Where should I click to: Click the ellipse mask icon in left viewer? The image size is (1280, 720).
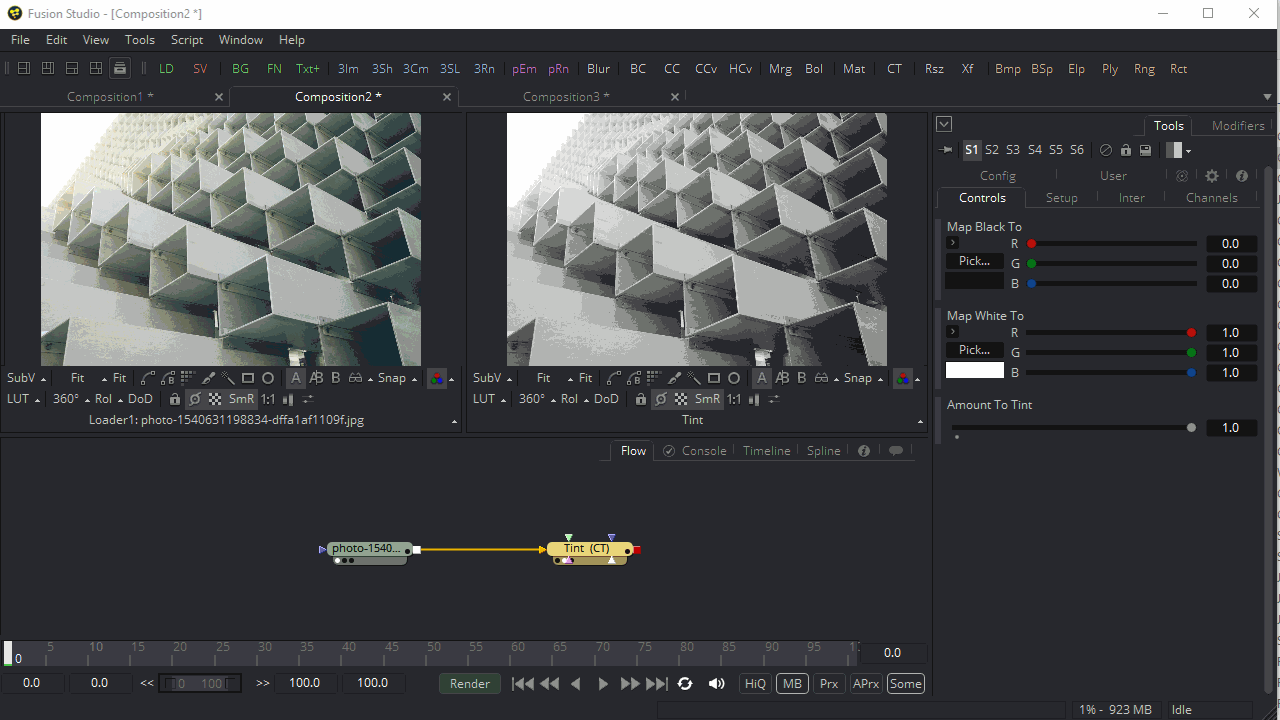[x=268, y=378]
